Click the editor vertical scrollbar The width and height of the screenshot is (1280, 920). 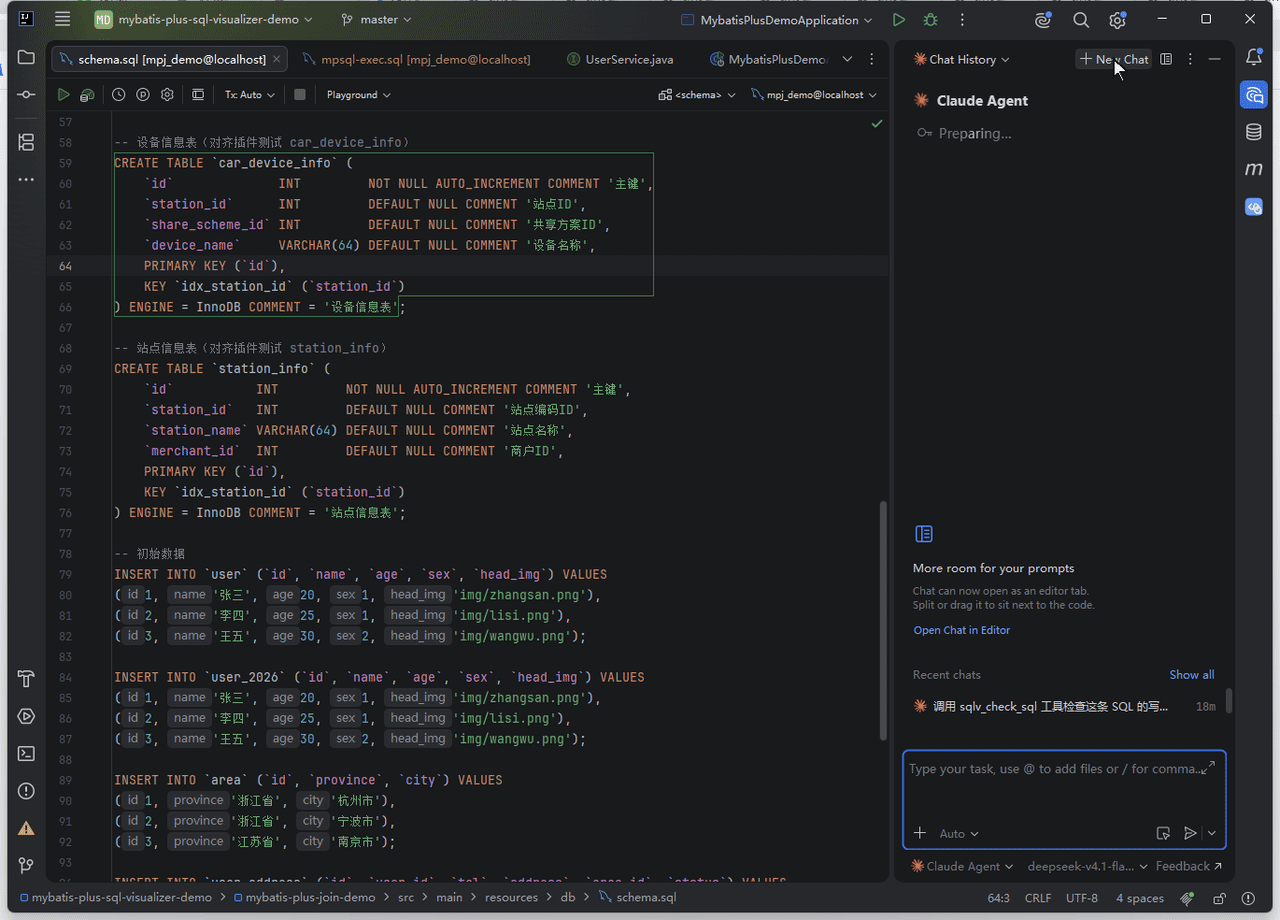pyautogui.click(x=882, y=620)
